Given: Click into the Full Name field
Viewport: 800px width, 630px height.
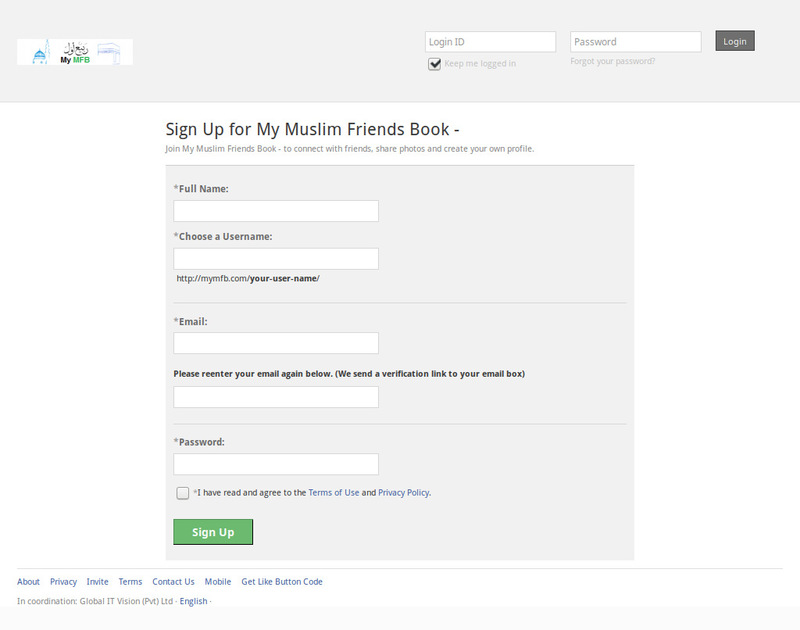Looking at the screenshot, I should click(x=276, y=211).
